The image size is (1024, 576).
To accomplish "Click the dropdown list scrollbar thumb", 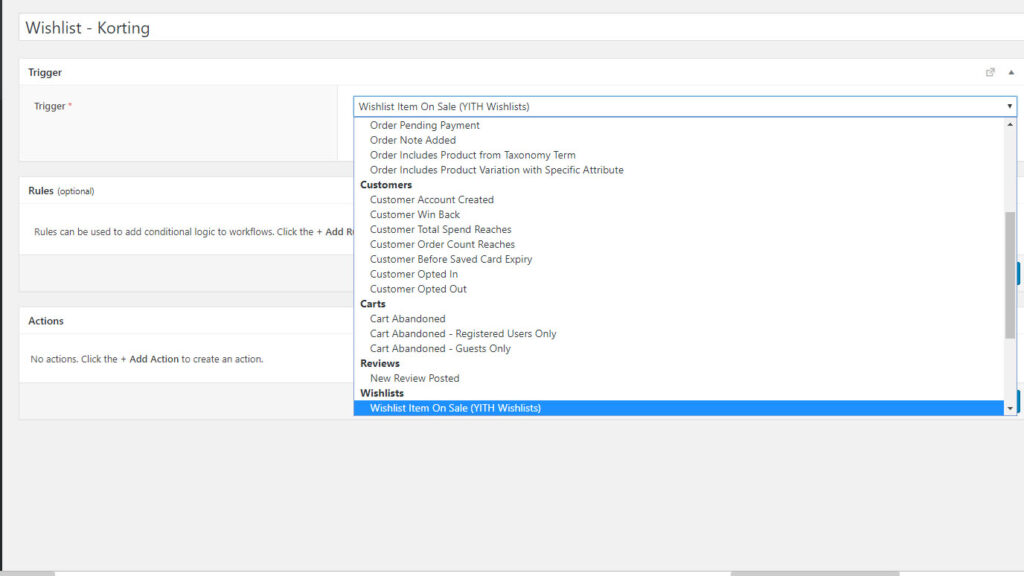I will 1010,275.
